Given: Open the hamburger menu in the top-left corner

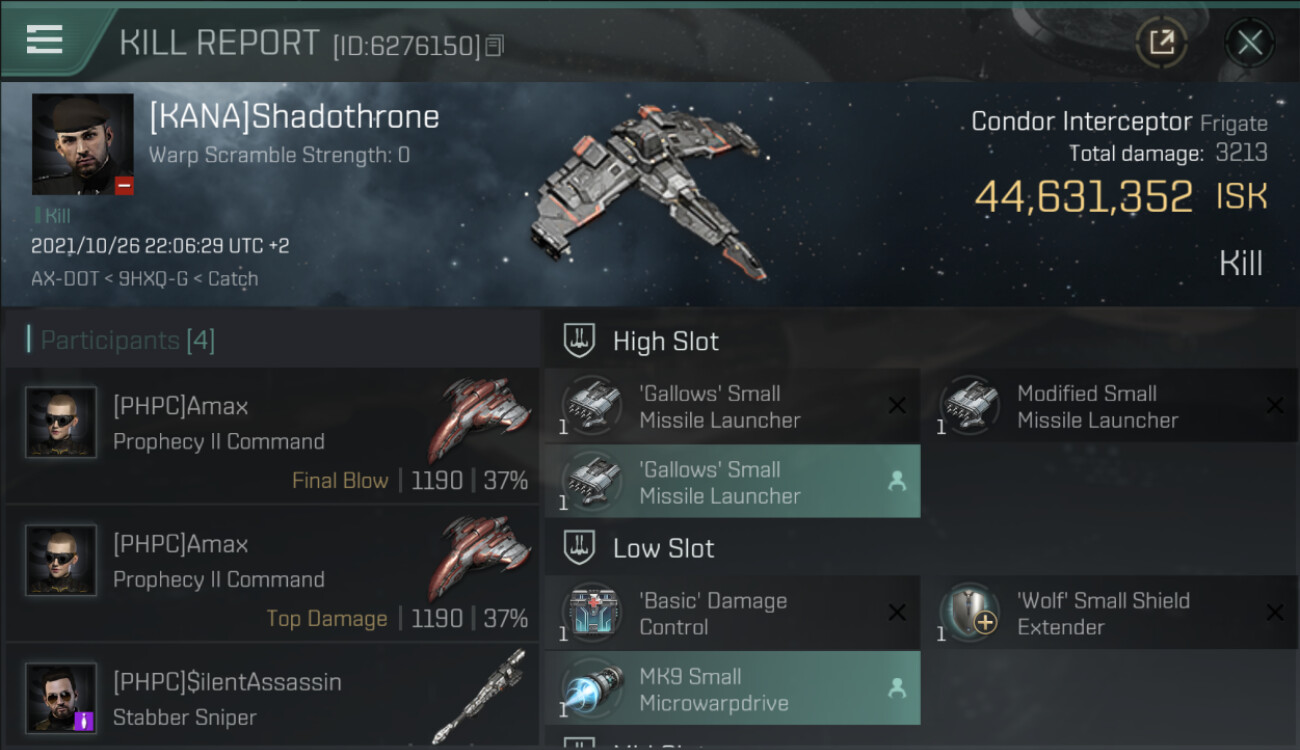Looking at the screenshot, I should coord(45,40).
